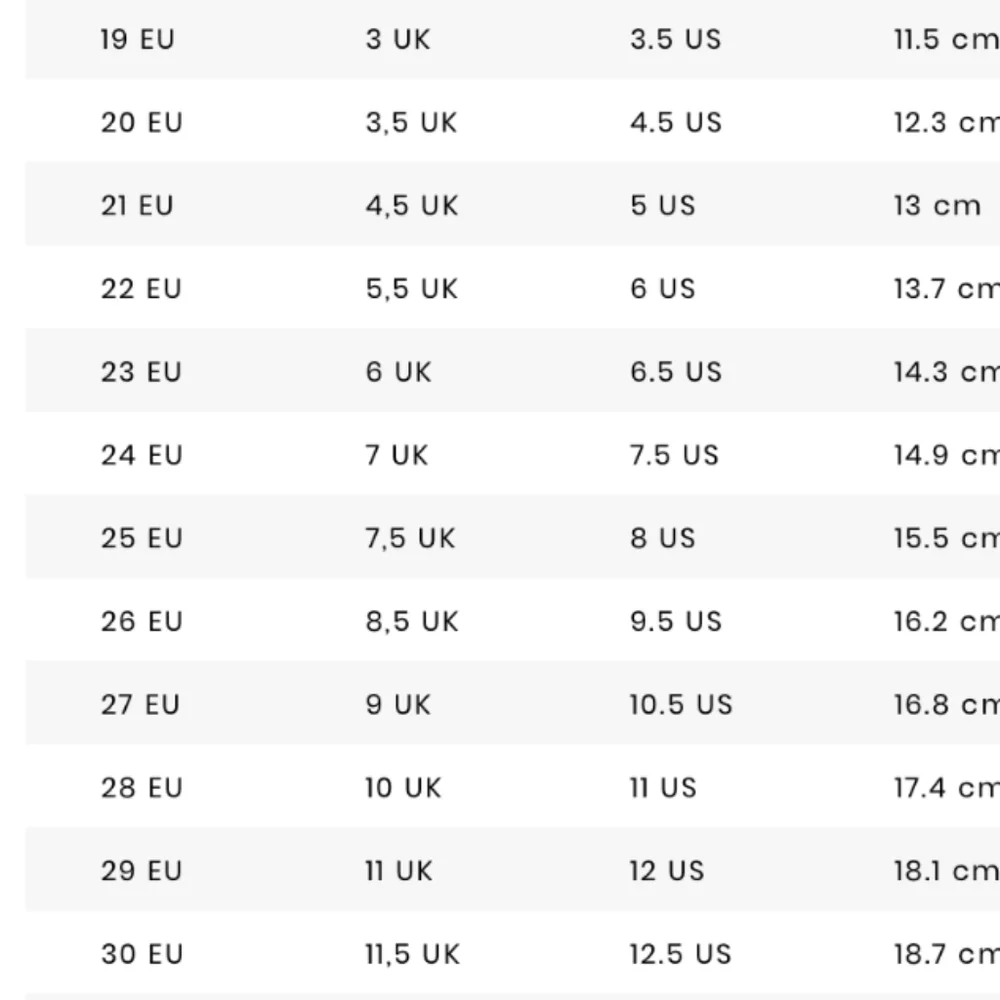This screenshot has height=1000, width=1000.
Task: Click the 7 UK size cell
Action: (397, 455)
